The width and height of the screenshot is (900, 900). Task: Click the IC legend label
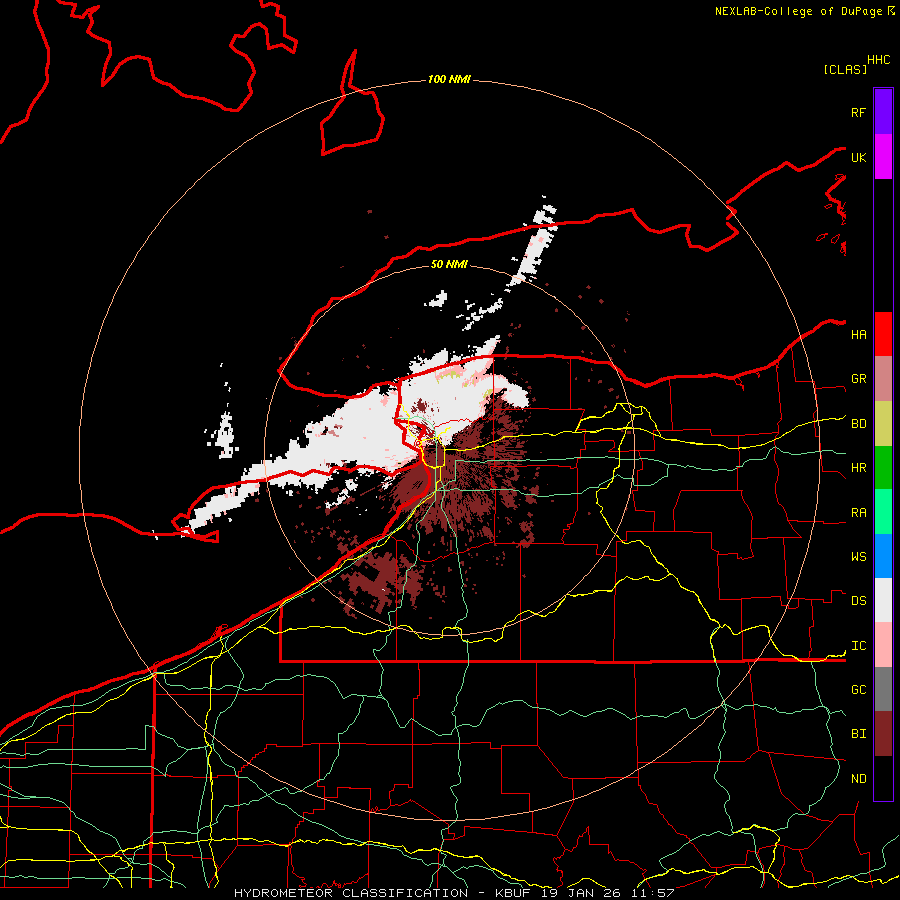tap(859, 646)
